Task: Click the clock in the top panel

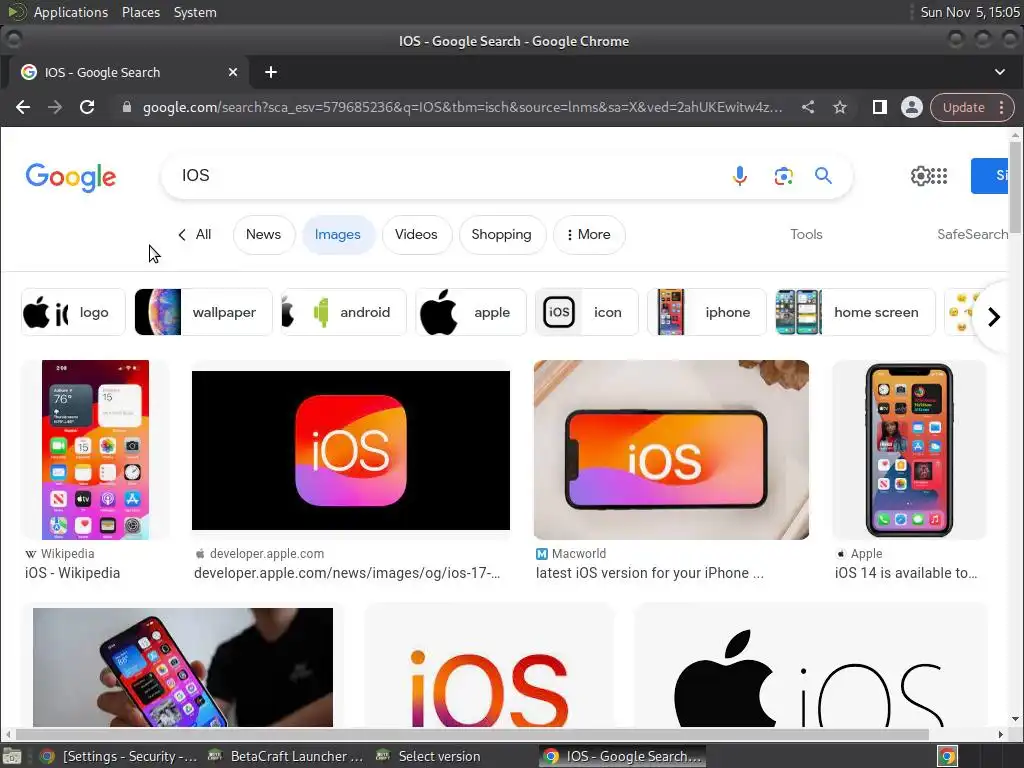Action: pyautogui.click(x=969, y=12)
